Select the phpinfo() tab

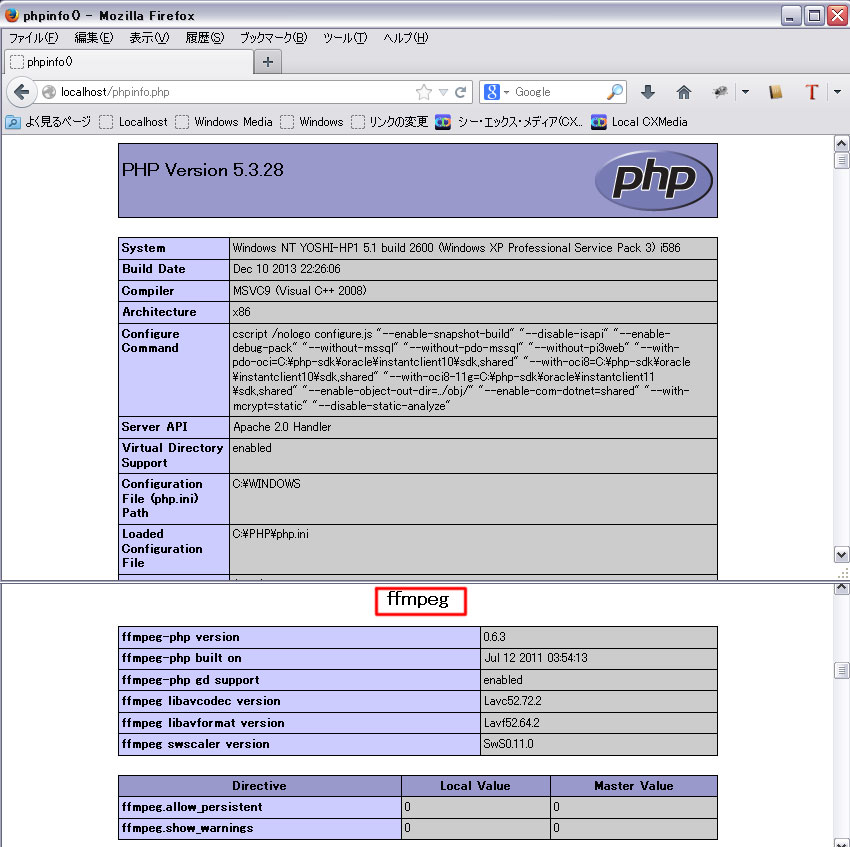(x=129, y=62)
